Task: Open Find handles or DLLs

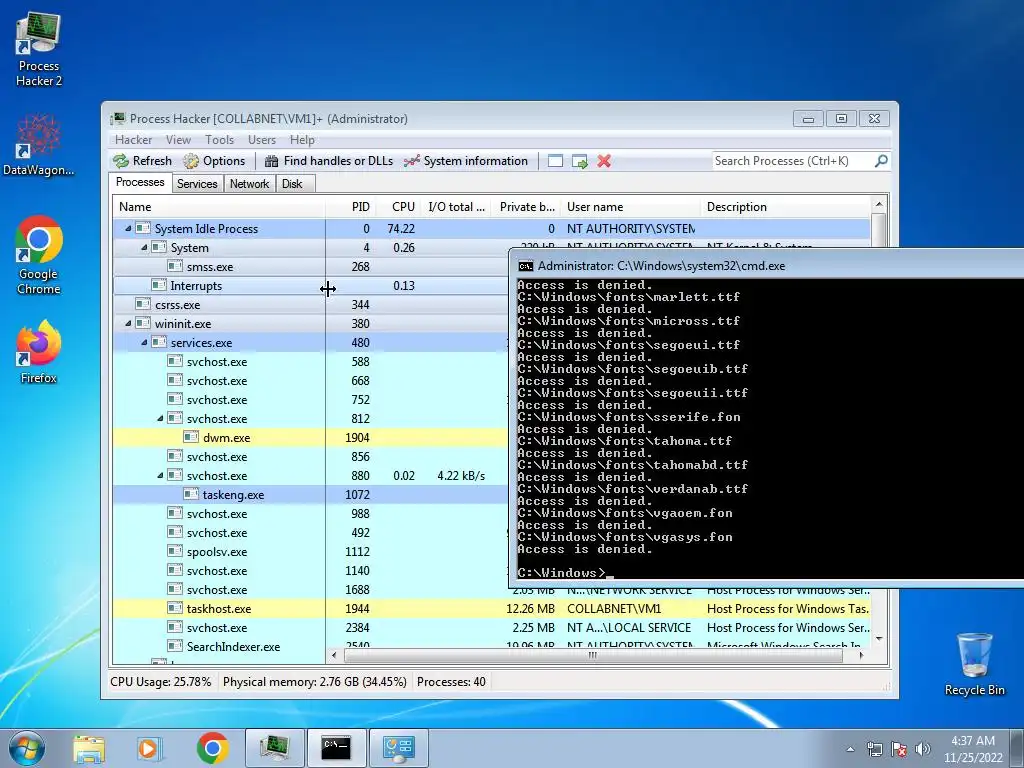Action: click(329, 161)
